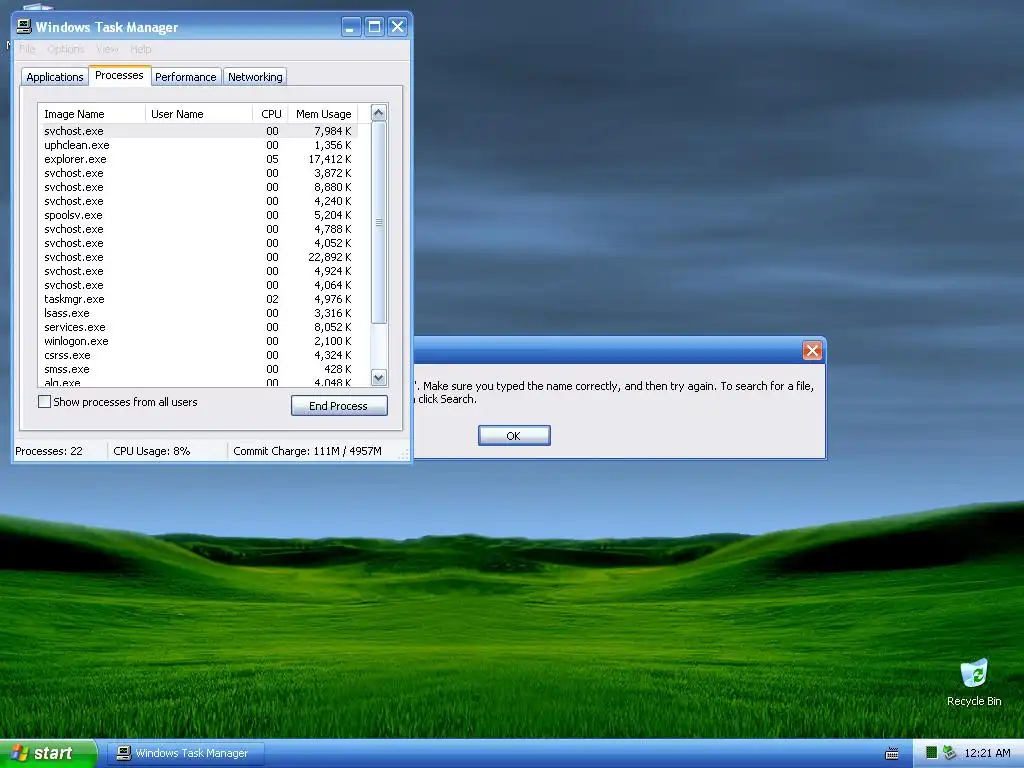Select the services.exe process
The height and width of the screenshot is (768, 1024).
[198, 327]
